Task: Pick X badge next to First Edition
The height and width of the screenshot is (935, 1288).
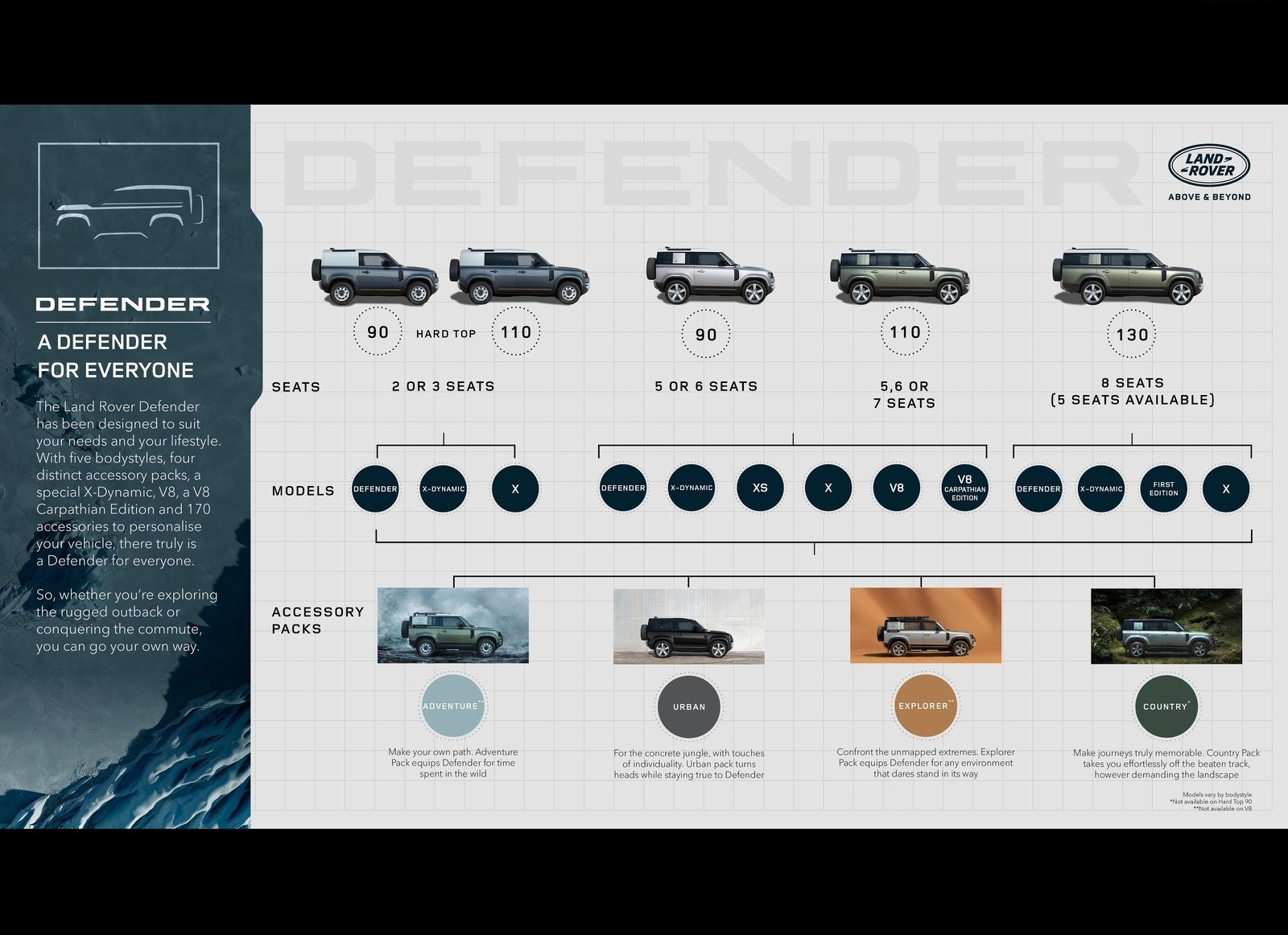Action: pos(1226,488)
